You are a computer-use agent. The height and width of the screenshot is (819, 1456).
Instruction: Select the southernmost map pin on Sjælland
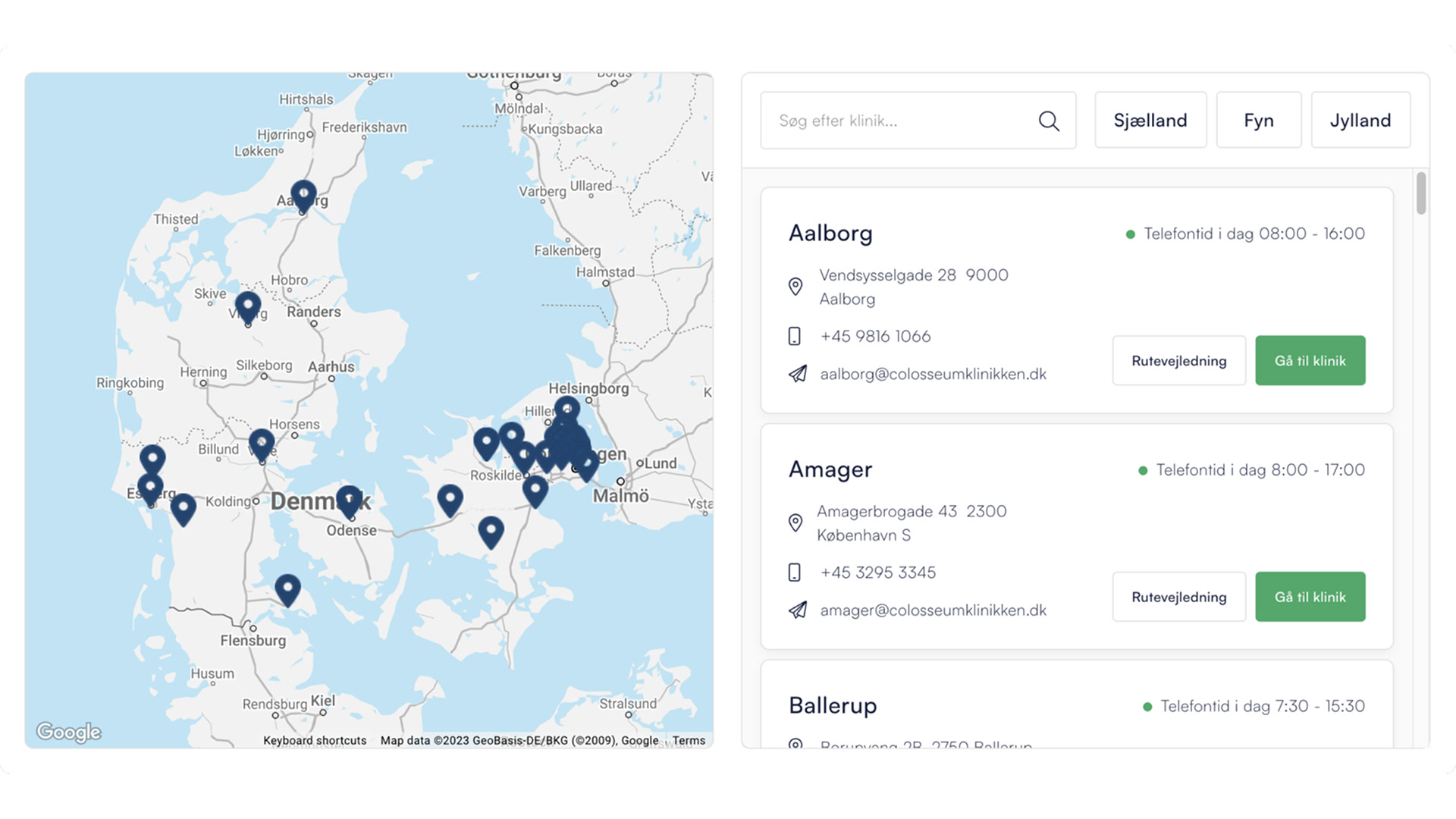491,532
